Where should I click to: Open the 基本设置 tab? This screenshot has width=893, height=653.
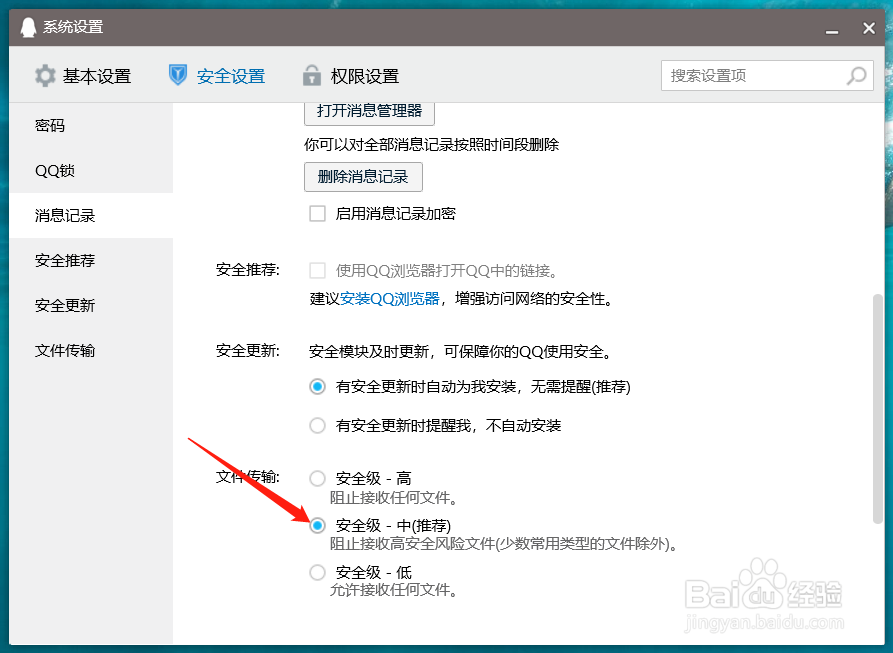[83, 76]
